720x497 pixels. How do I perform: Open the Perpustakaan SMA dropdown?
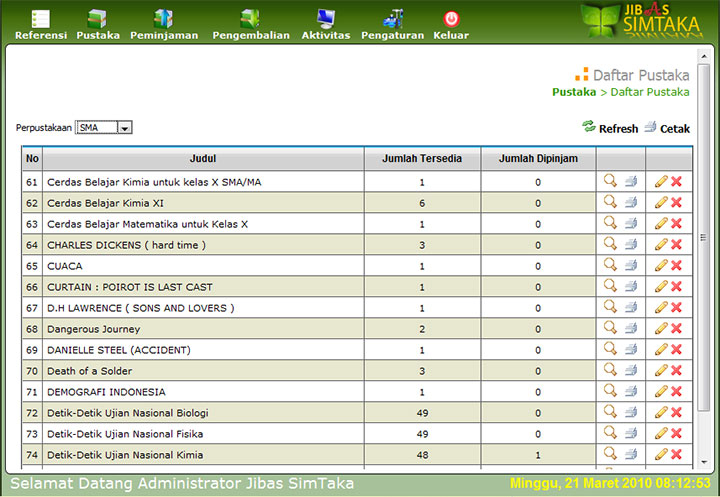point(104,127)
